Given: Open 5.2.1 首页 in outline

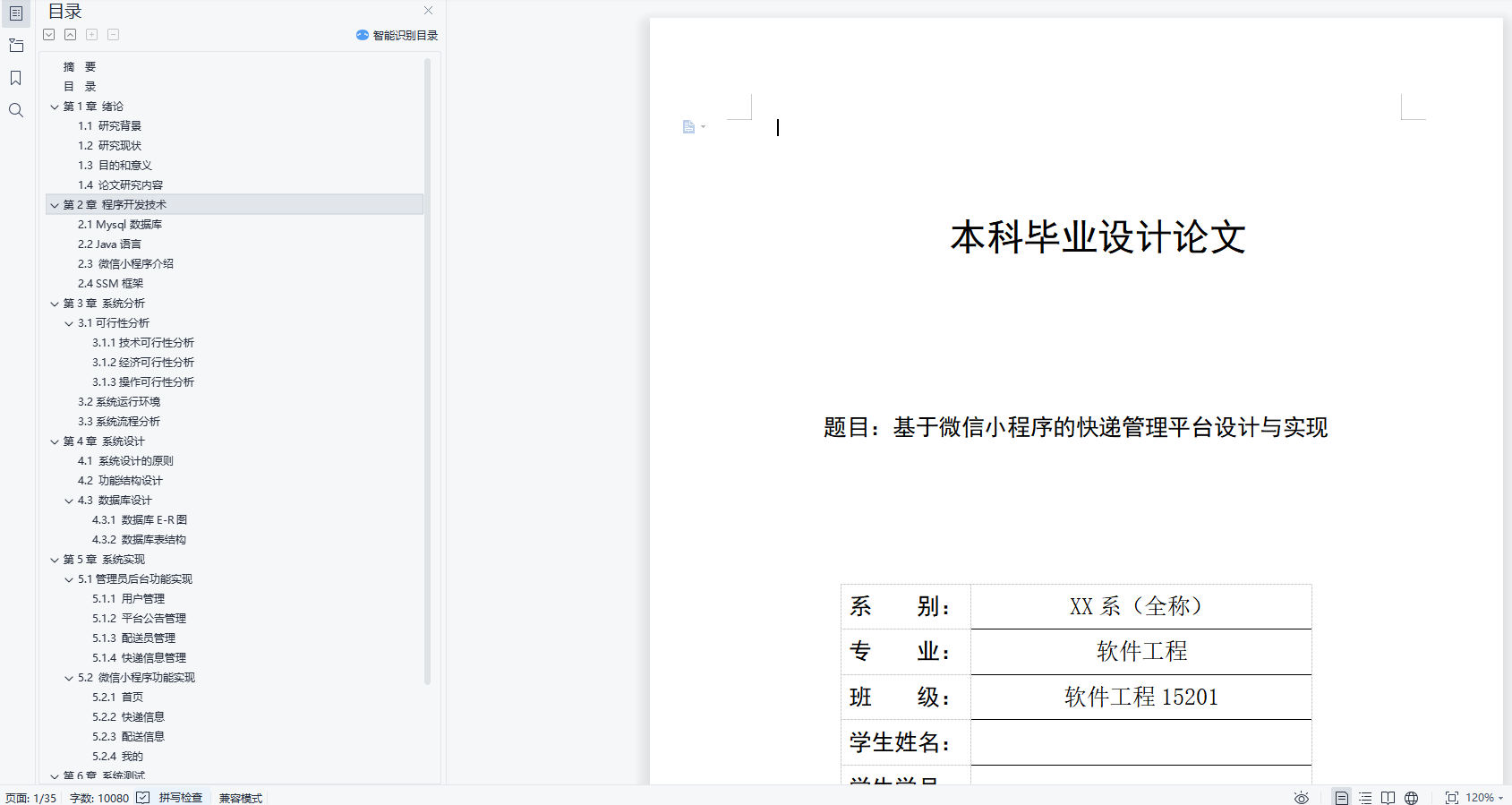Looking at the screenshot, I should (x=117, y=698).
